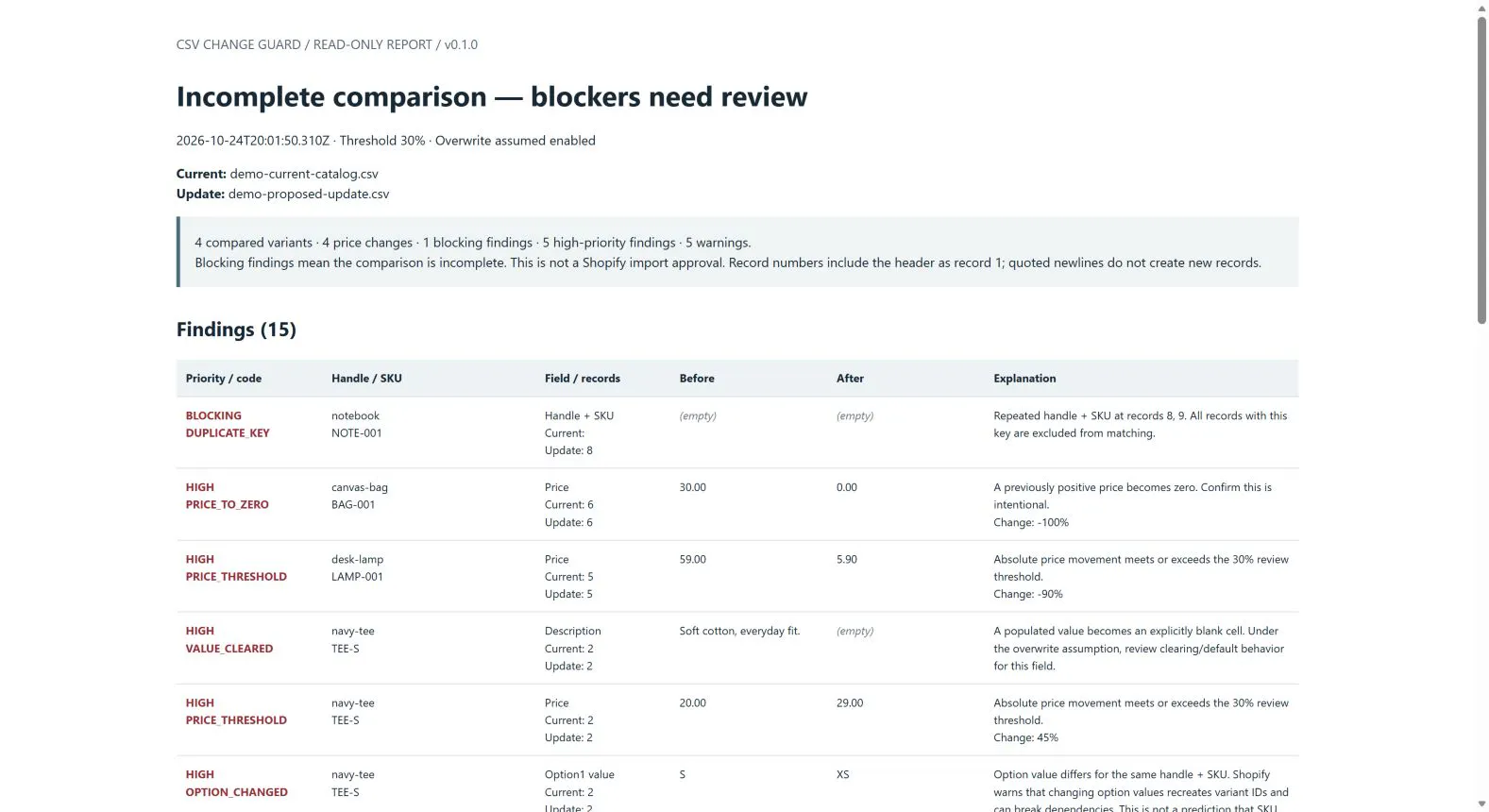Click the "XS" after value
The height and width of the screenshot is (812, 1489).
(843, 774)
